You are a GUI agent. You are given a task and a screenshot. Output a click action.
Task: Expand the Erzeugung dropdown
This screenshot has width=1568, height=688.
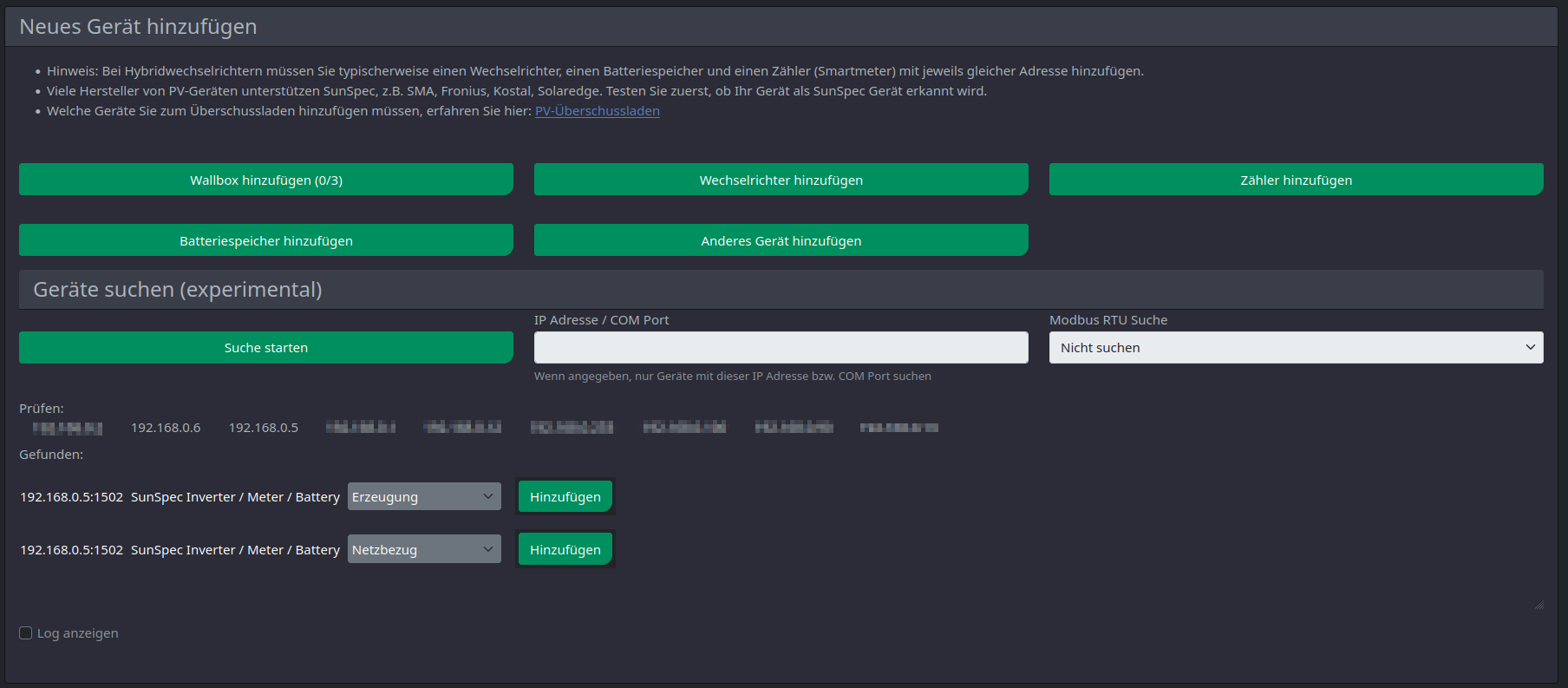[x=424, y=496]
